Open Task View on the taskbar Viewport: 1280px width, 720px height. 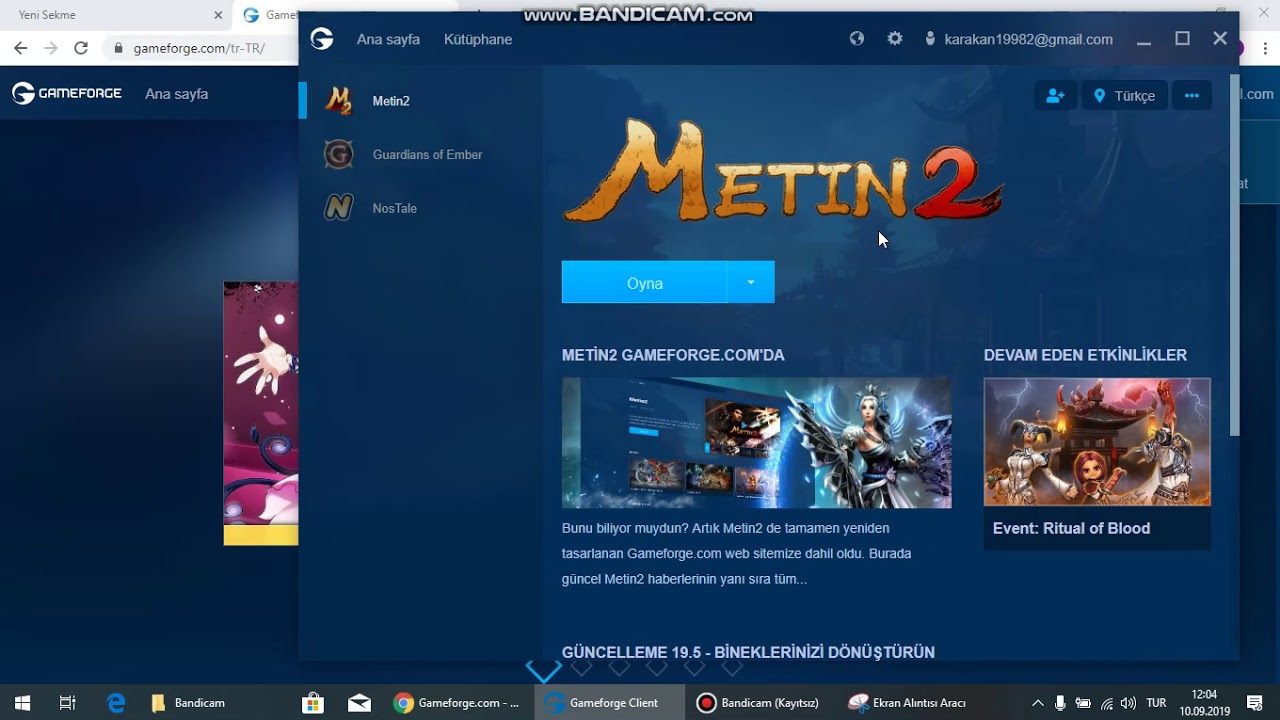click(x=68, y=703)
